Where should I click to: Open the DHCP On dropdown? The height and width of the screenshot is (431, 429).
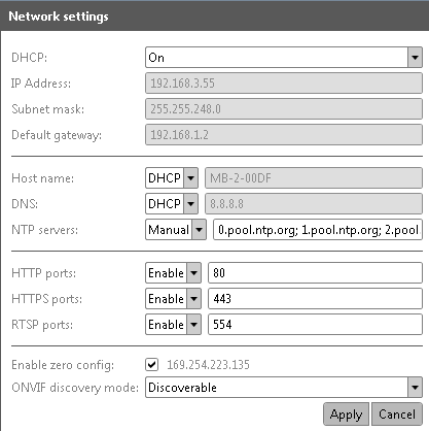pyautogui.click(x=284, y=57)
